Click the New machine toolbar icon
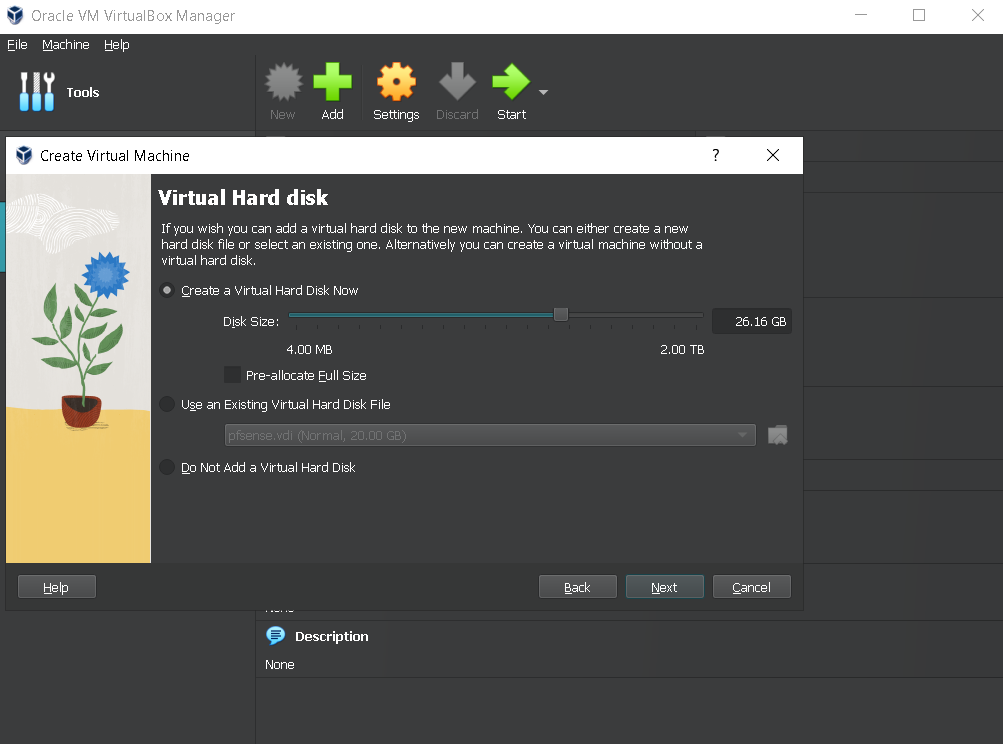Image resolution: width=1003 pixels, height=744 pixels. [x=283, y=82]
